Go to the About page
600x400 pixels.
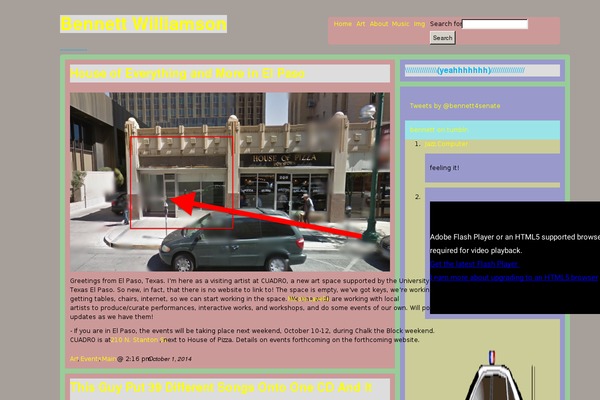point(379,24)
